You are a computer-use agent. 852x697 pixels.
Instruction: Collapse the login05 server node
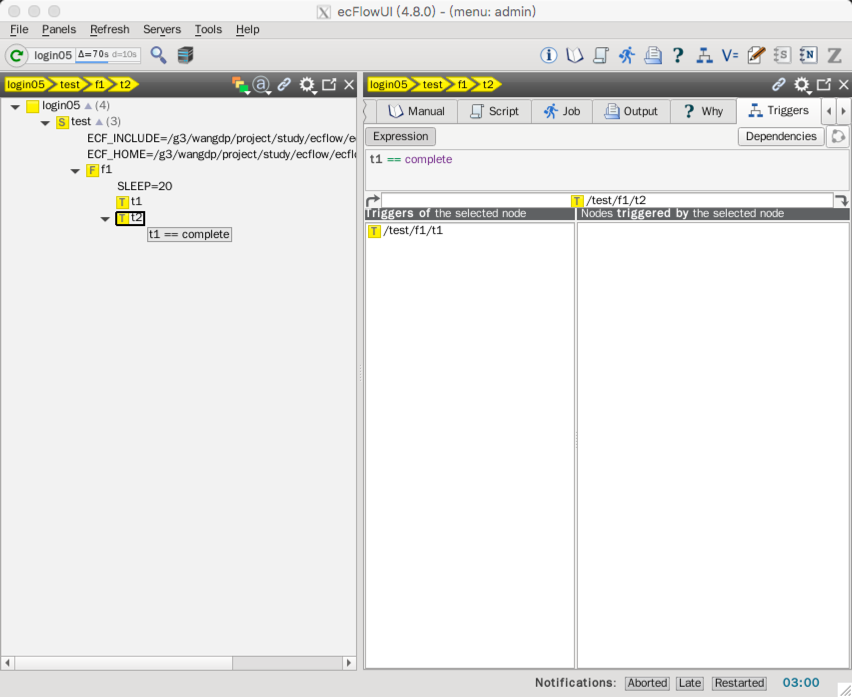point(15,106)
